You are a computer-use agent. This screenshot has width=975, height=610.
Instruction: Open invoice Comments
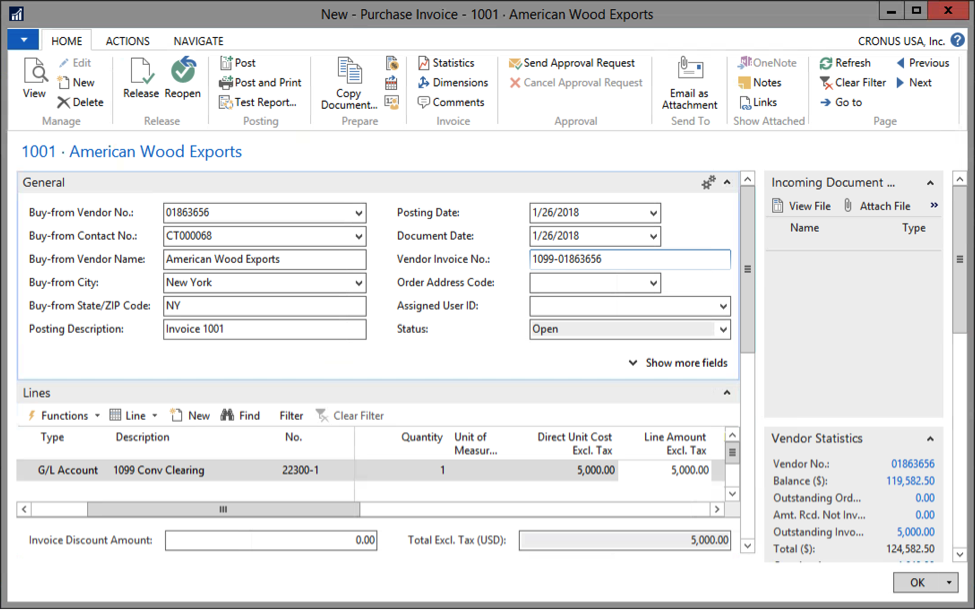pyautogui.click(x=451, y=102)
